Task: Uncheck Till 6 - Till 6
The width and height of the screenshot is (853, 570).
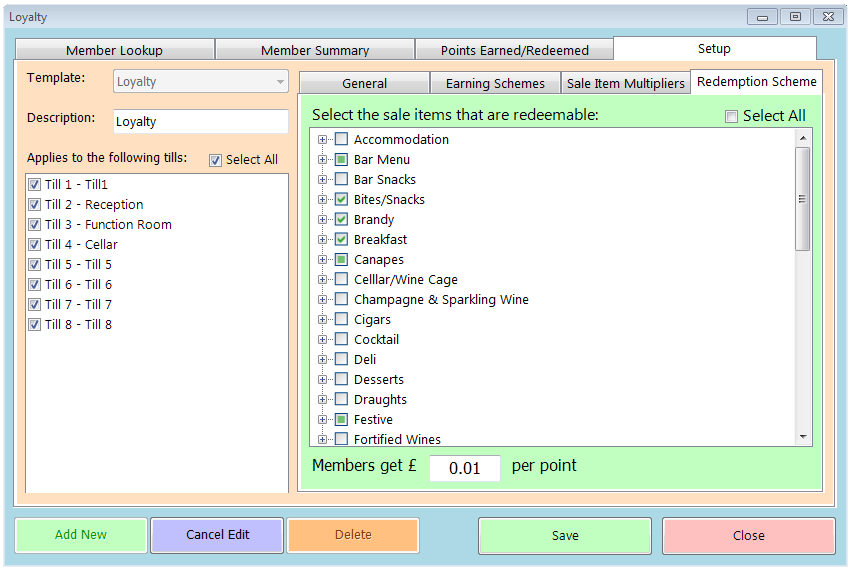Action: coord(34,284)
